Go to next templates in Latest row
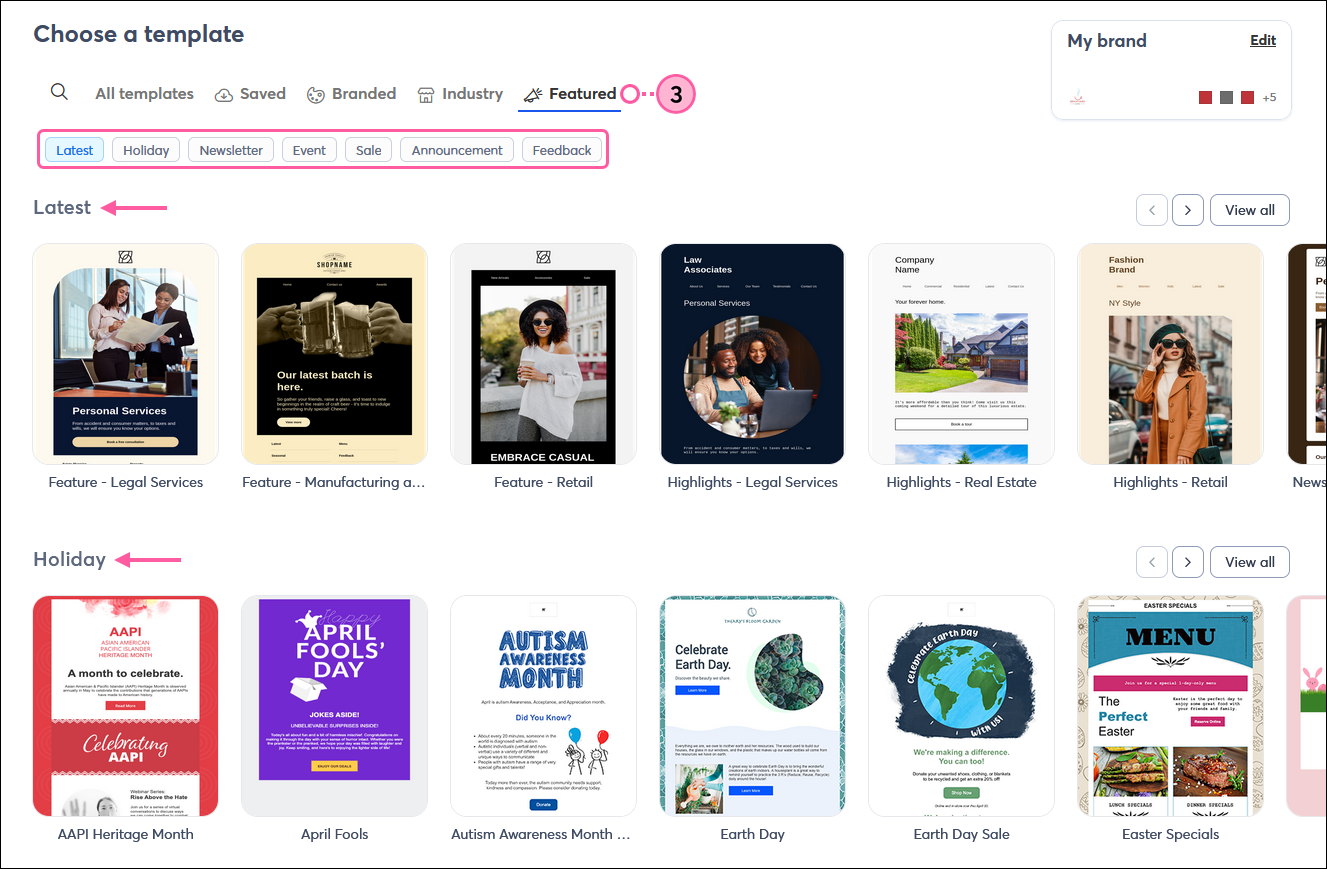Screen dimensions: 1327x869 point(1187,210)
